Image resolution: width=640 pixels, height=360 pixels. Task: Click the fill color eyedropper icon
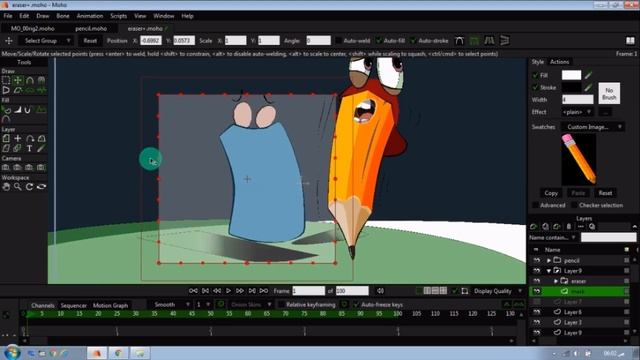[588, 75]
